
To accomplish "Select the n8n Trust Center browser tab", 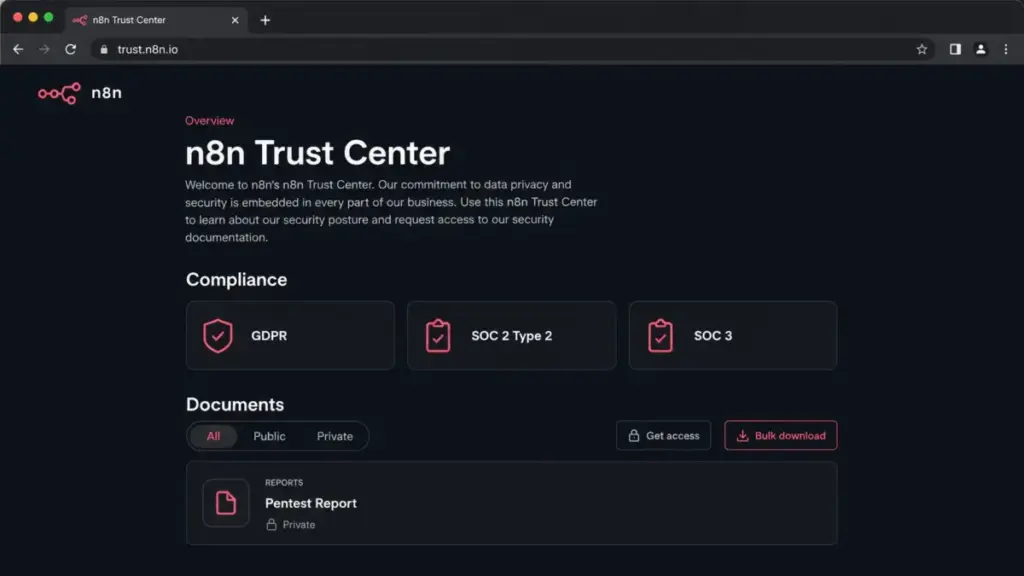I will 155,20.
